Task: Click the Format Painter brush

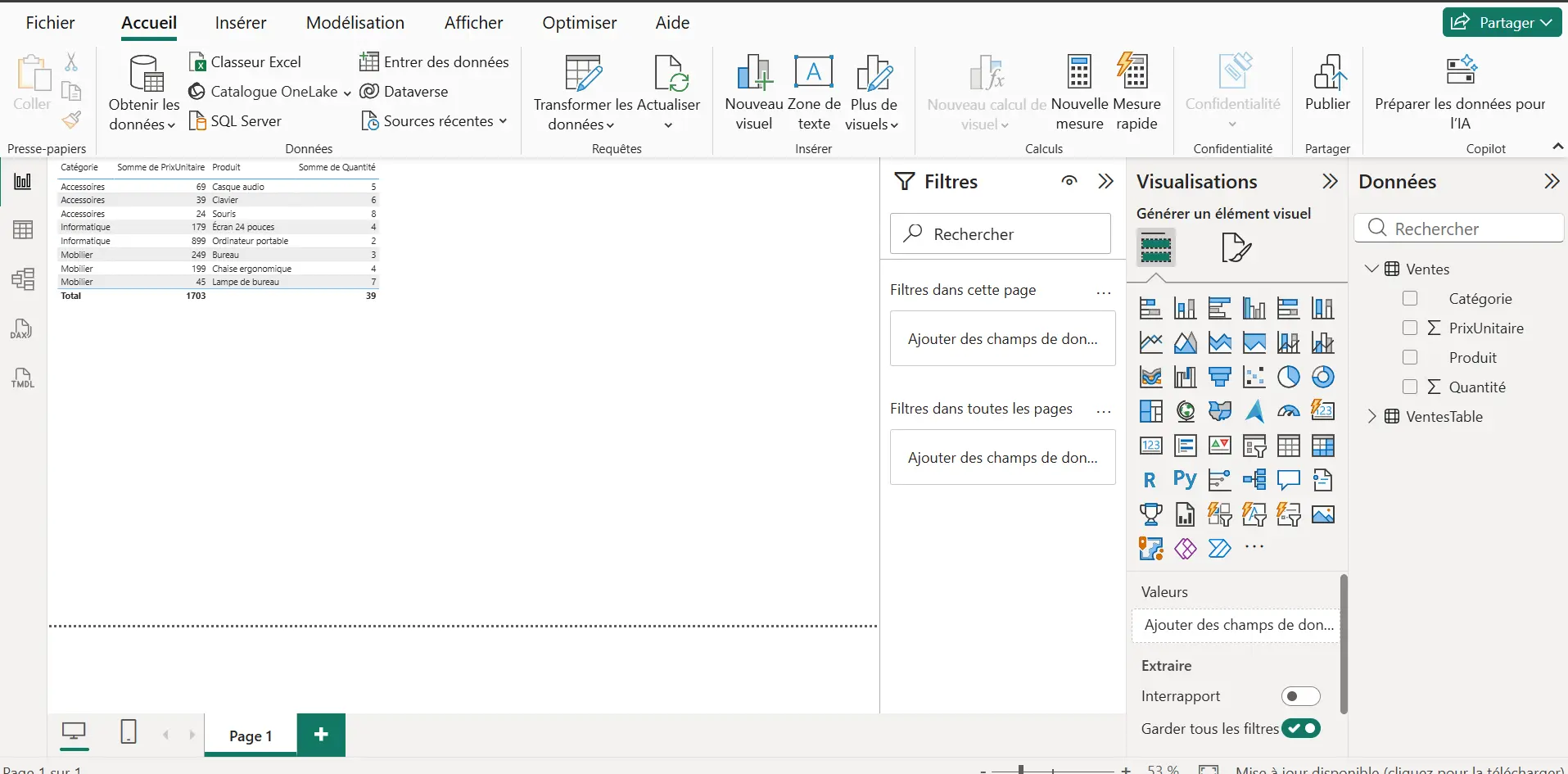Action: (x=72, y=120)
